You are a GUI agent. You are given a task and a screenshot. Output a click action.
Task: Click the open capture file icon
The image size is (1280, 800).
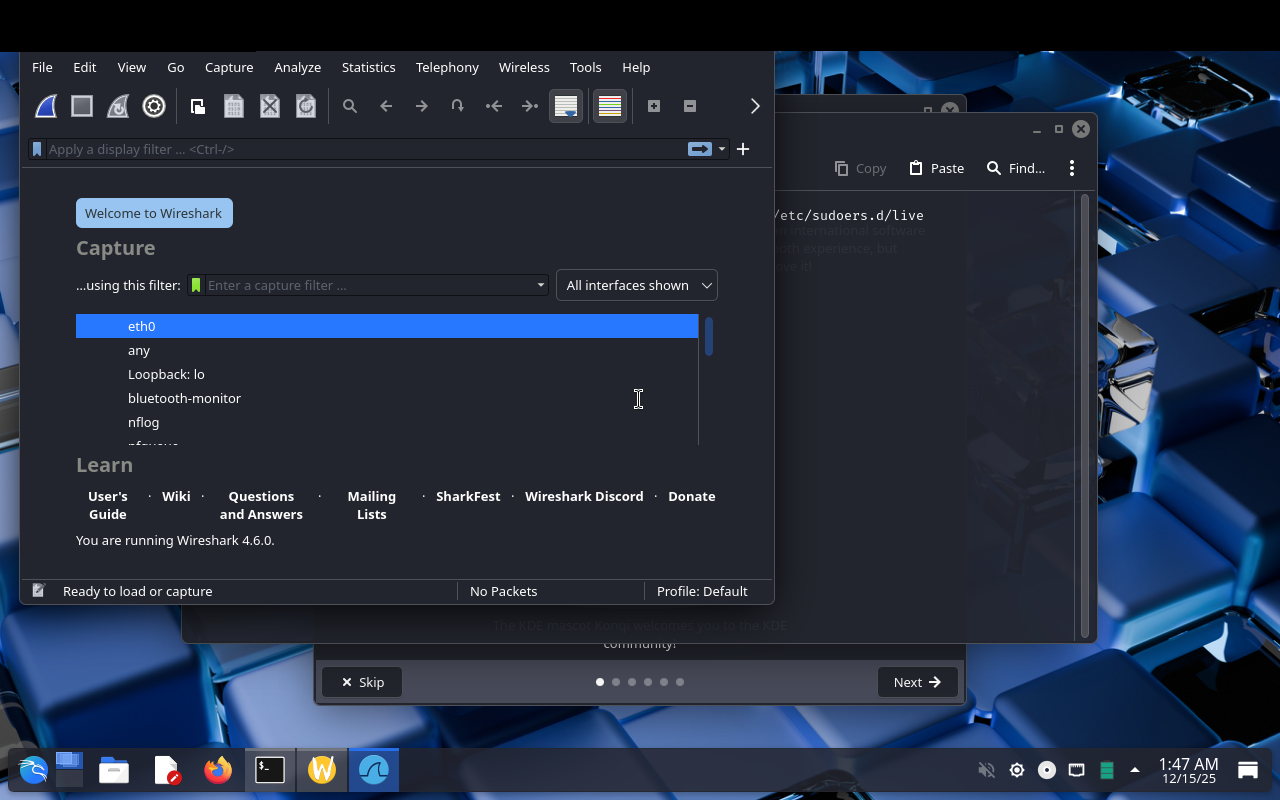pyautogui.click(x=198, y=106)
